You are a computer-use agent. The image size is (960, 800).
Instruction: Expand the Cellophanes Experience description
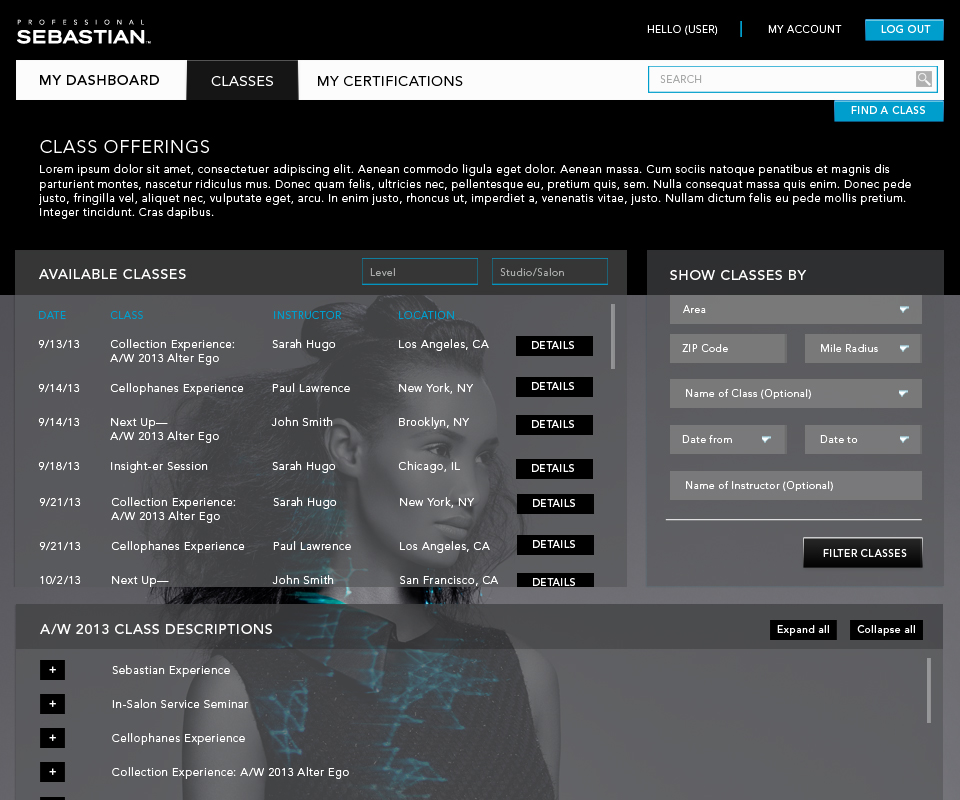click(52, 738)
